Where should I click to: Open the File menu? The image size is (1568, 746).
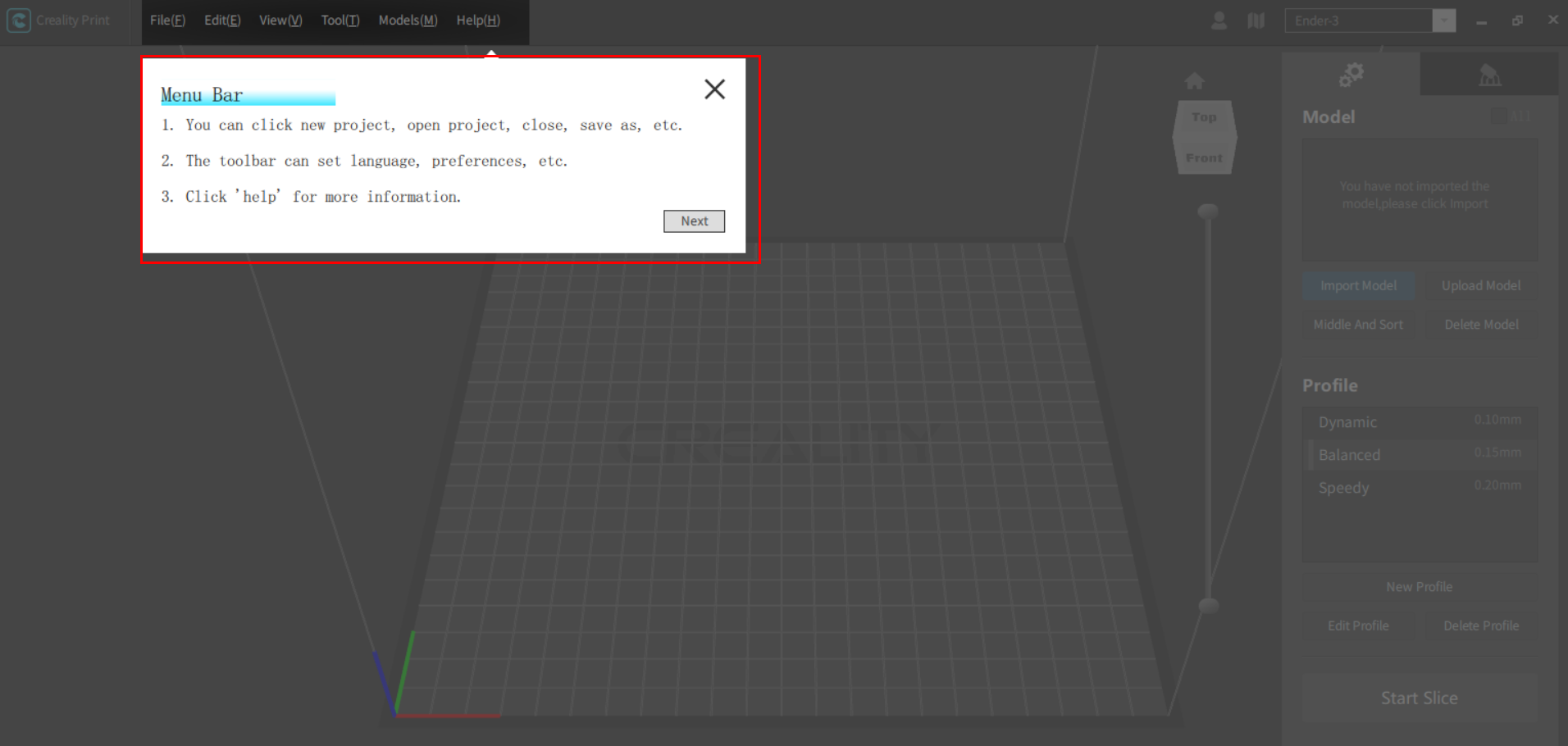click(x=166, y=20)
